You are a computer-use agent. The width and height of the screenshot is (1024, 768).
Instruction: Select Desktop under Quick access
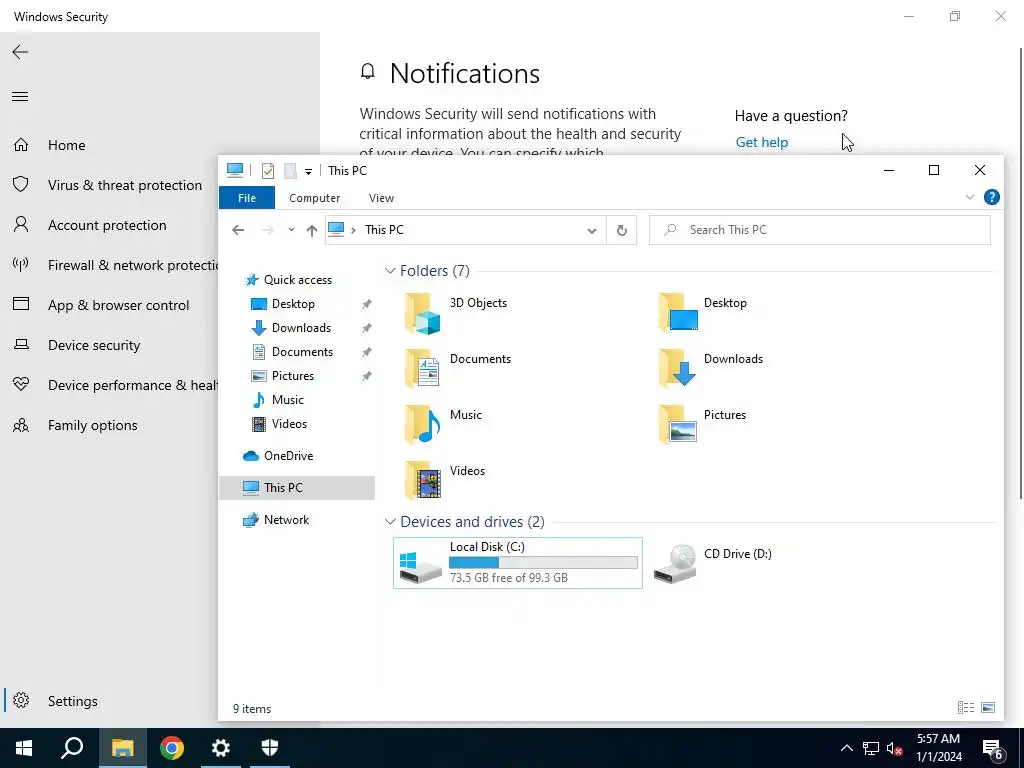tap(293, 304)
